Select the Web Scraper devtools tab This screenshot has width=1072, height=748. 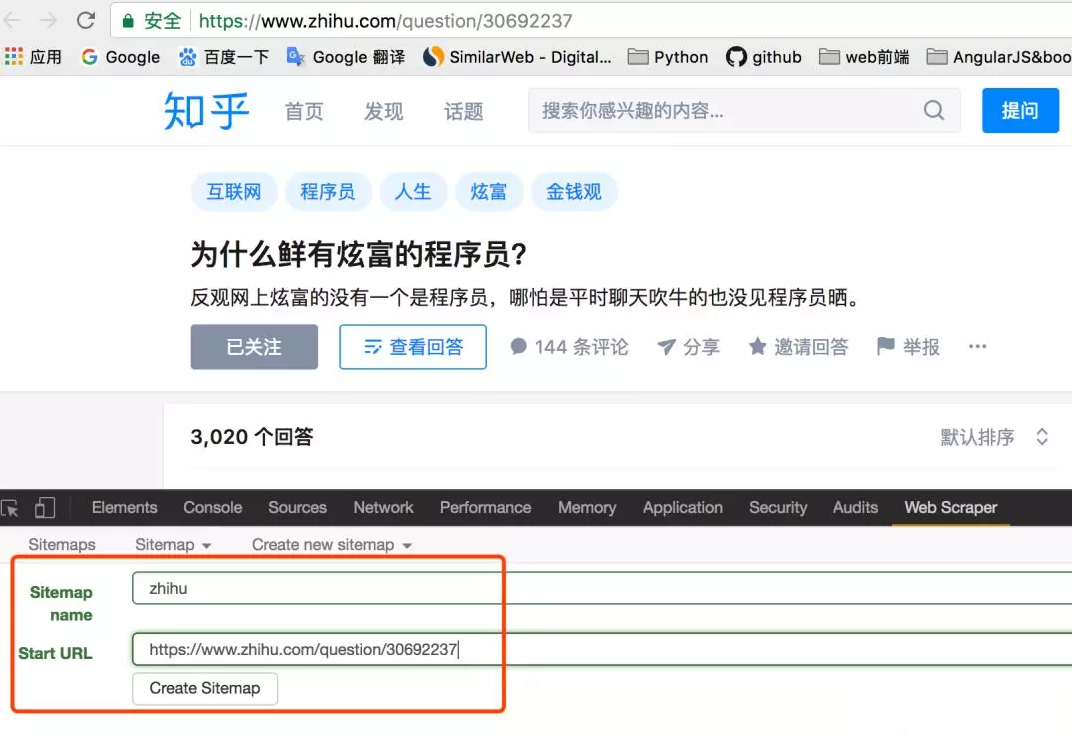click(951, 507)
